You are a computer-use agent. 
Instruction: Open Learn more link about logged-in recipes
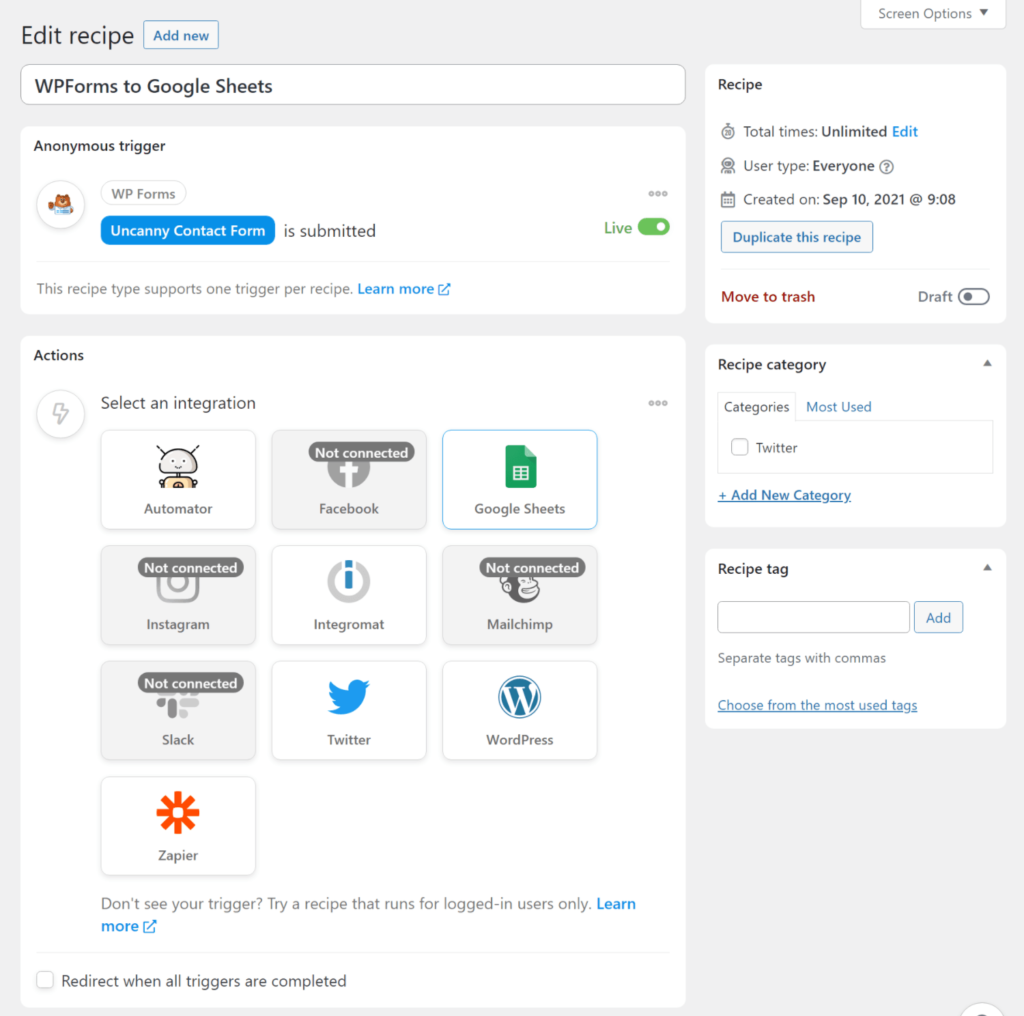tap(616, 904)
